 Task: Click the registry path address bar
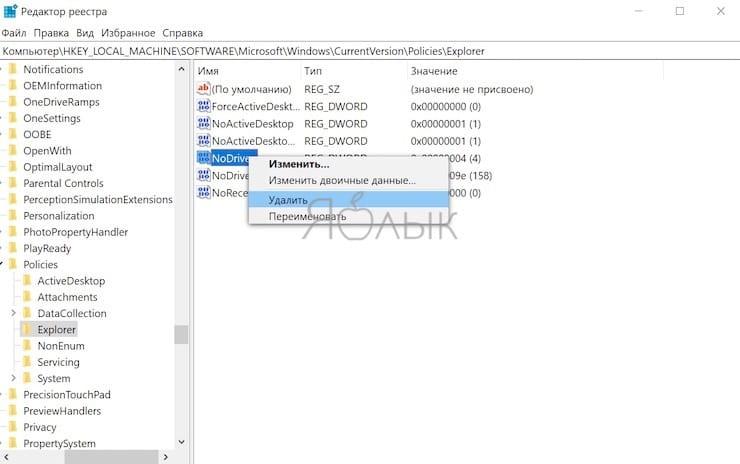(370, 51)
